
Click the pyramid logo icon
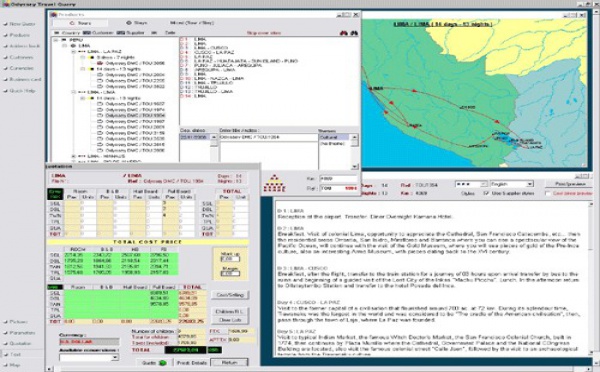point(274,184)
